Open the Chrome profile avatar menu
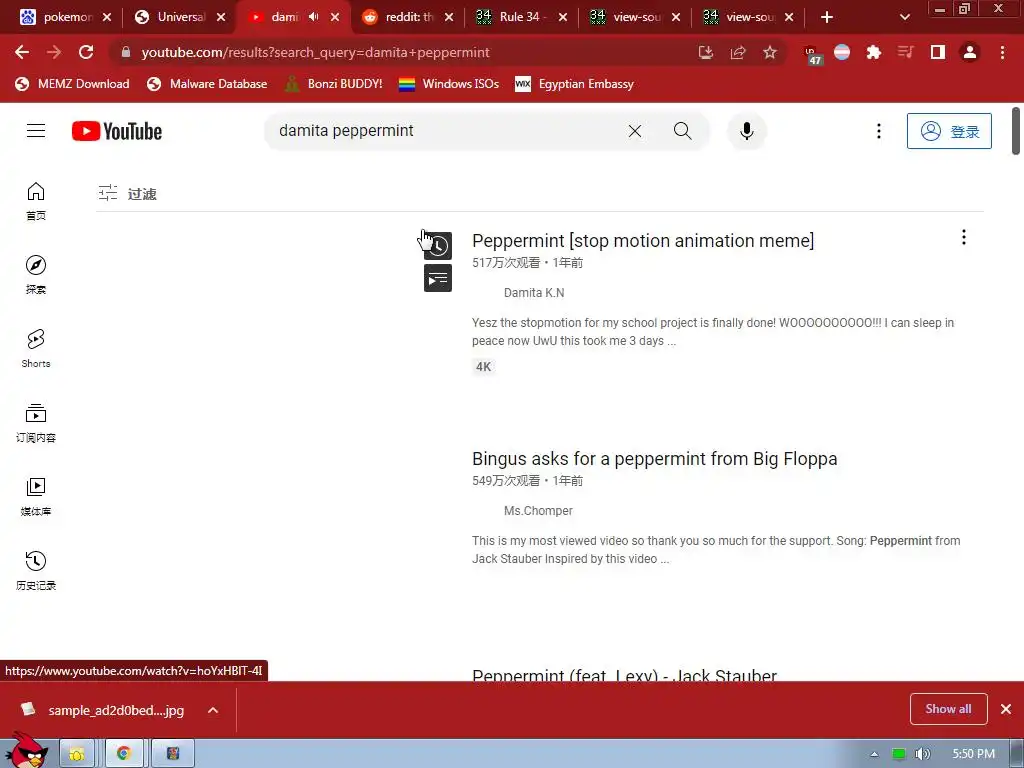The image size is (1024, 768). click(970, 52)
